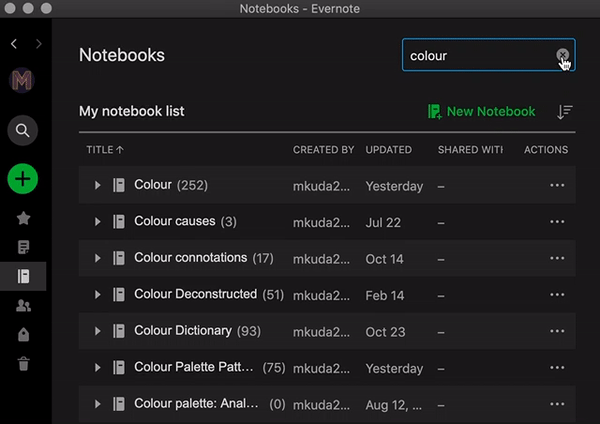
Task: Click notebook icon beside Colour Deconstructed
Action: 119,294
